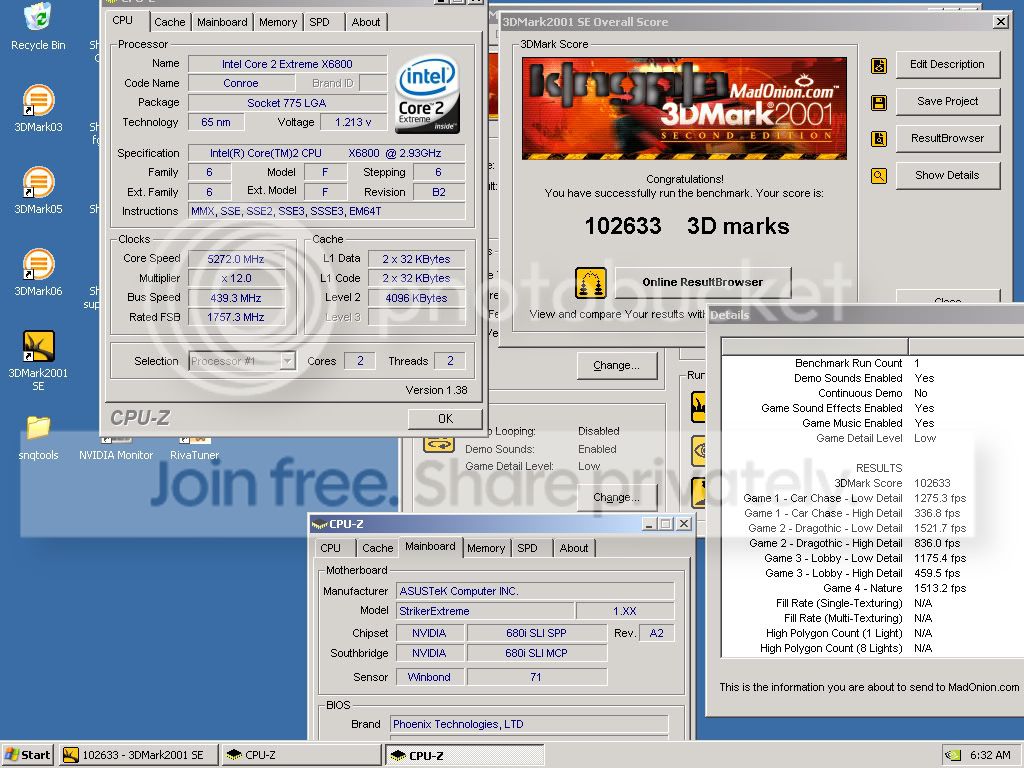Click the Socket 775 LGA package field
The image size is (1024, 768).
[287, 103]
